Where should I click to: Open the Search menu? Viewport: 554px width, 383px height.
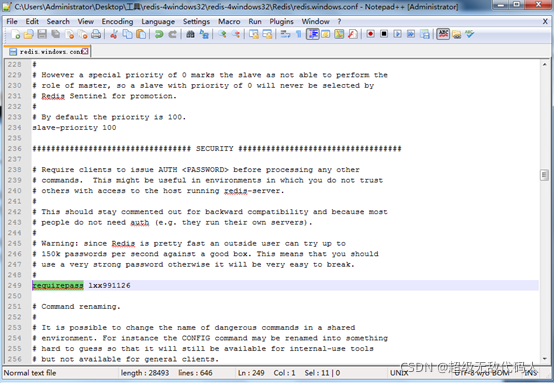click(x=58, y=22)
